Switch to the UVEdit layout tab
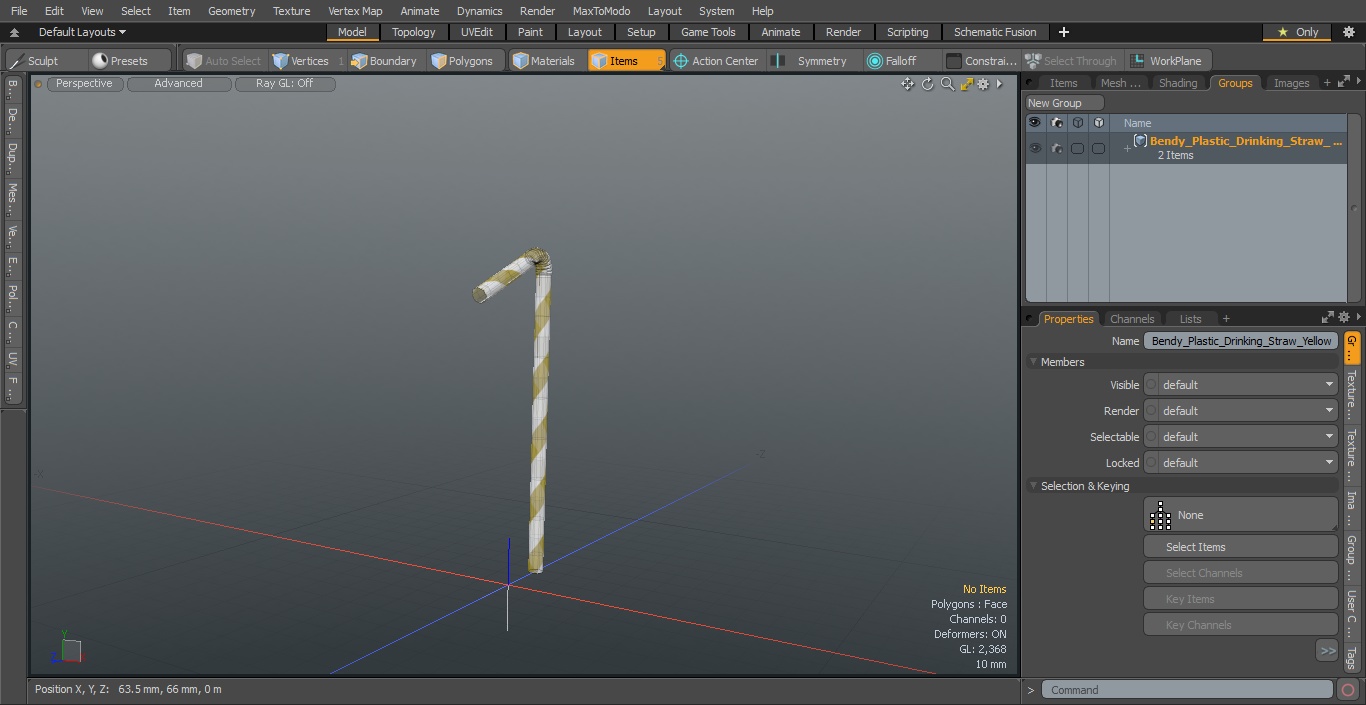Screen dimensions: 1366x705 tap(477, 32)
